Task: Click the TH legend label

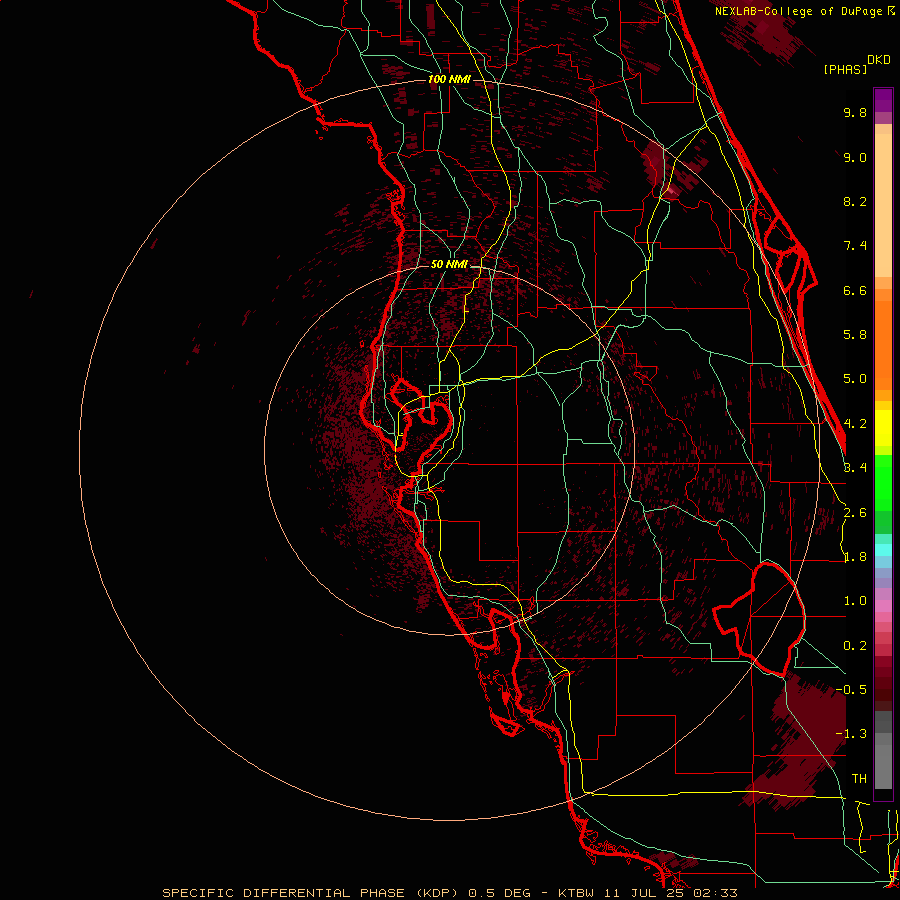Action: pyautogui.click(x=859, y=779)
